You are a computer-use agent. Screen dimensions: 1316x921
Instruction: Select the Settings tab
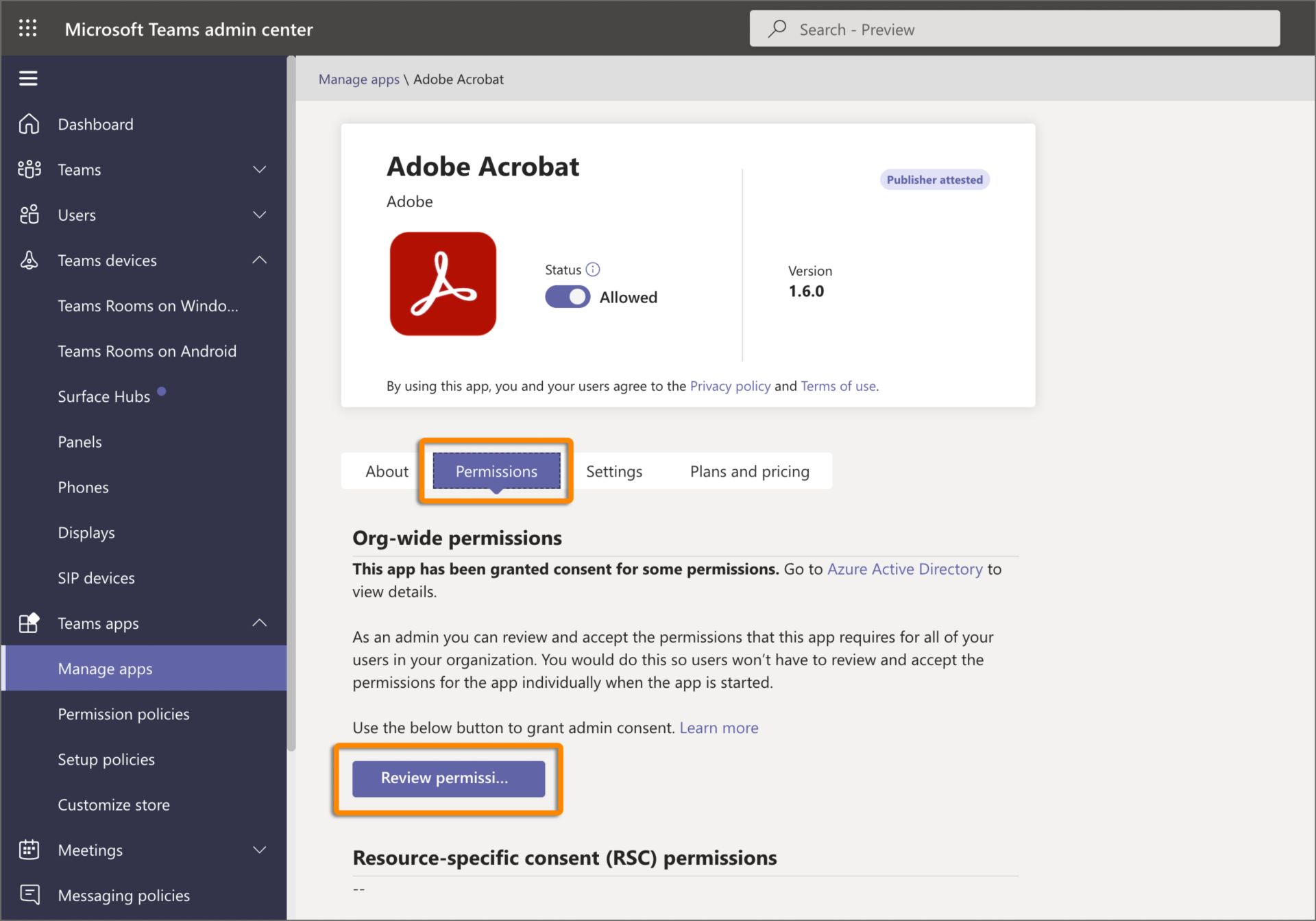coord(613,472)
